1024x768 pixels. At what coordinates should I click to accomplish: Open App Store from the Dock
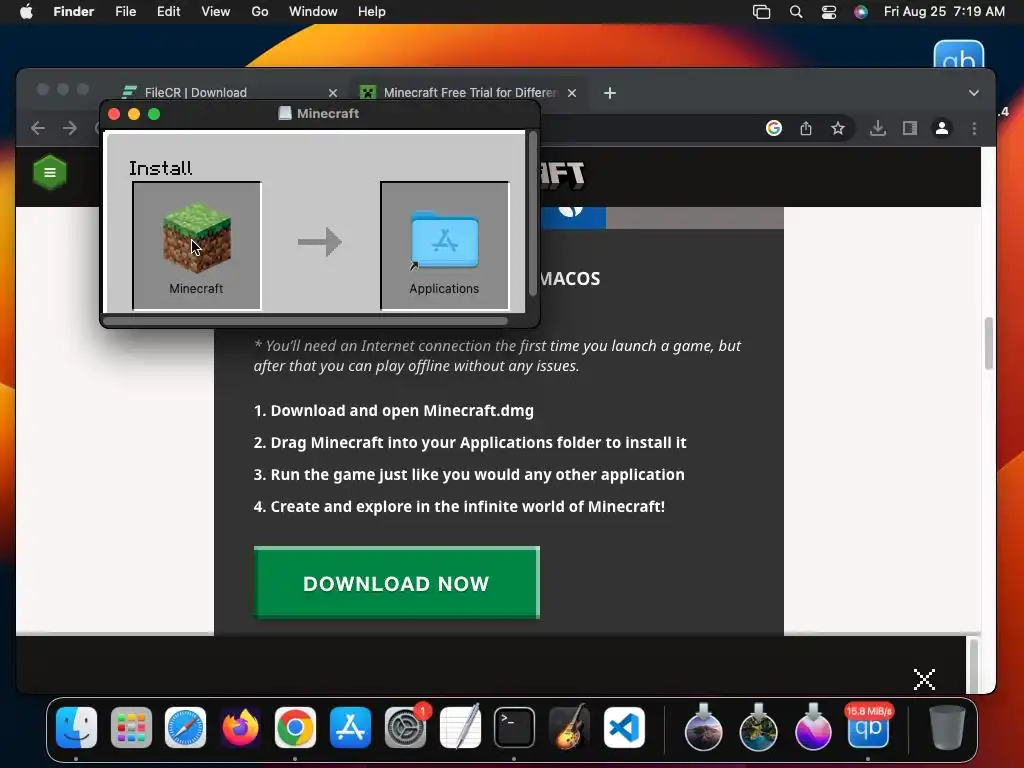pyautogui.click(x=350, y=728)
